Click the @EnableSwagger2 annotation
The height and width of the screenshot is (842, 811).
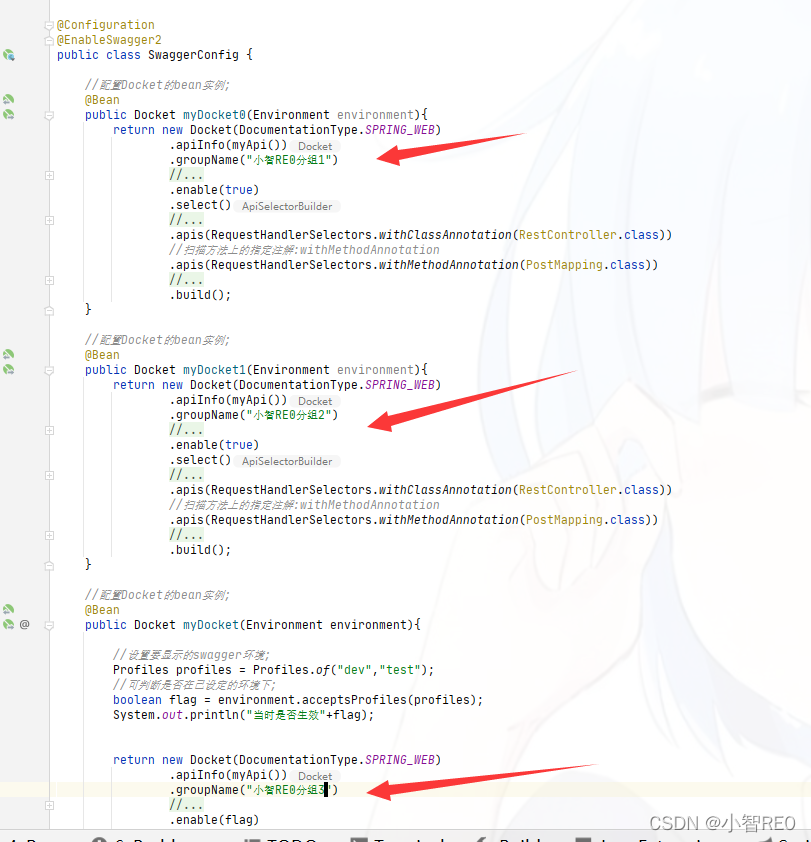point(109,40)
